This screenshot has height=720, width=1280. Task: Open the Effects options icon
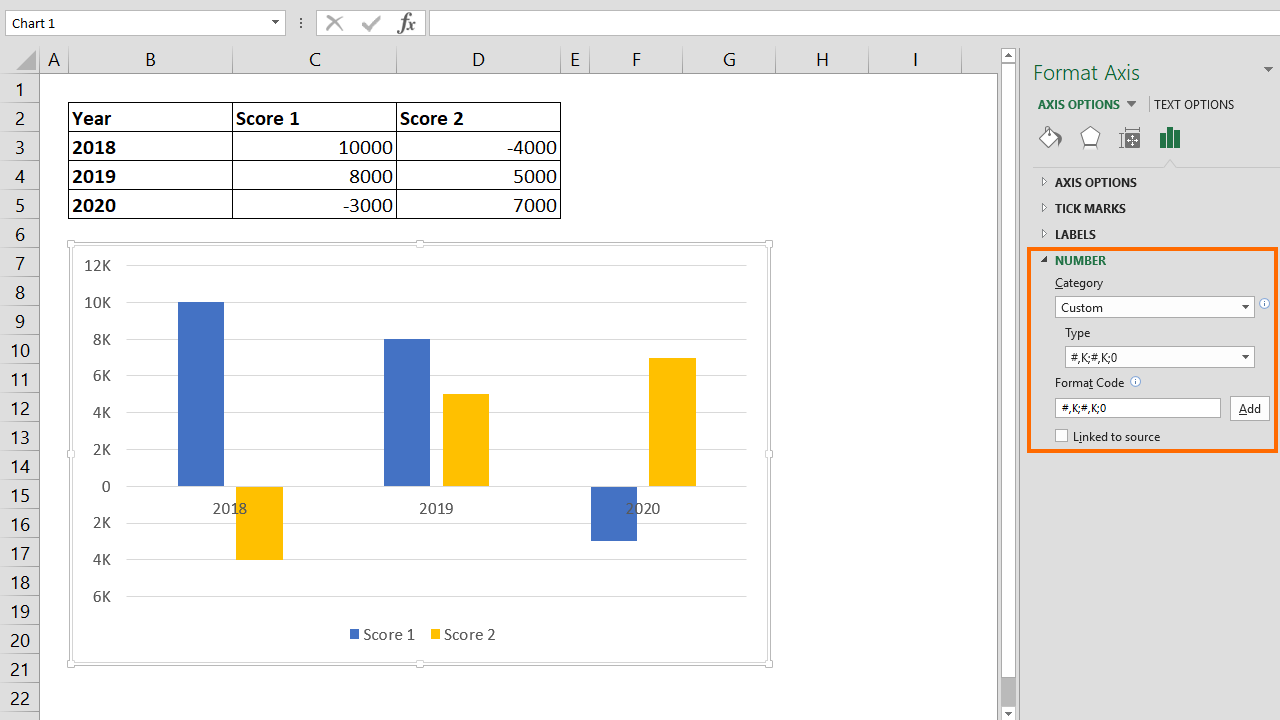(1089, 138)
